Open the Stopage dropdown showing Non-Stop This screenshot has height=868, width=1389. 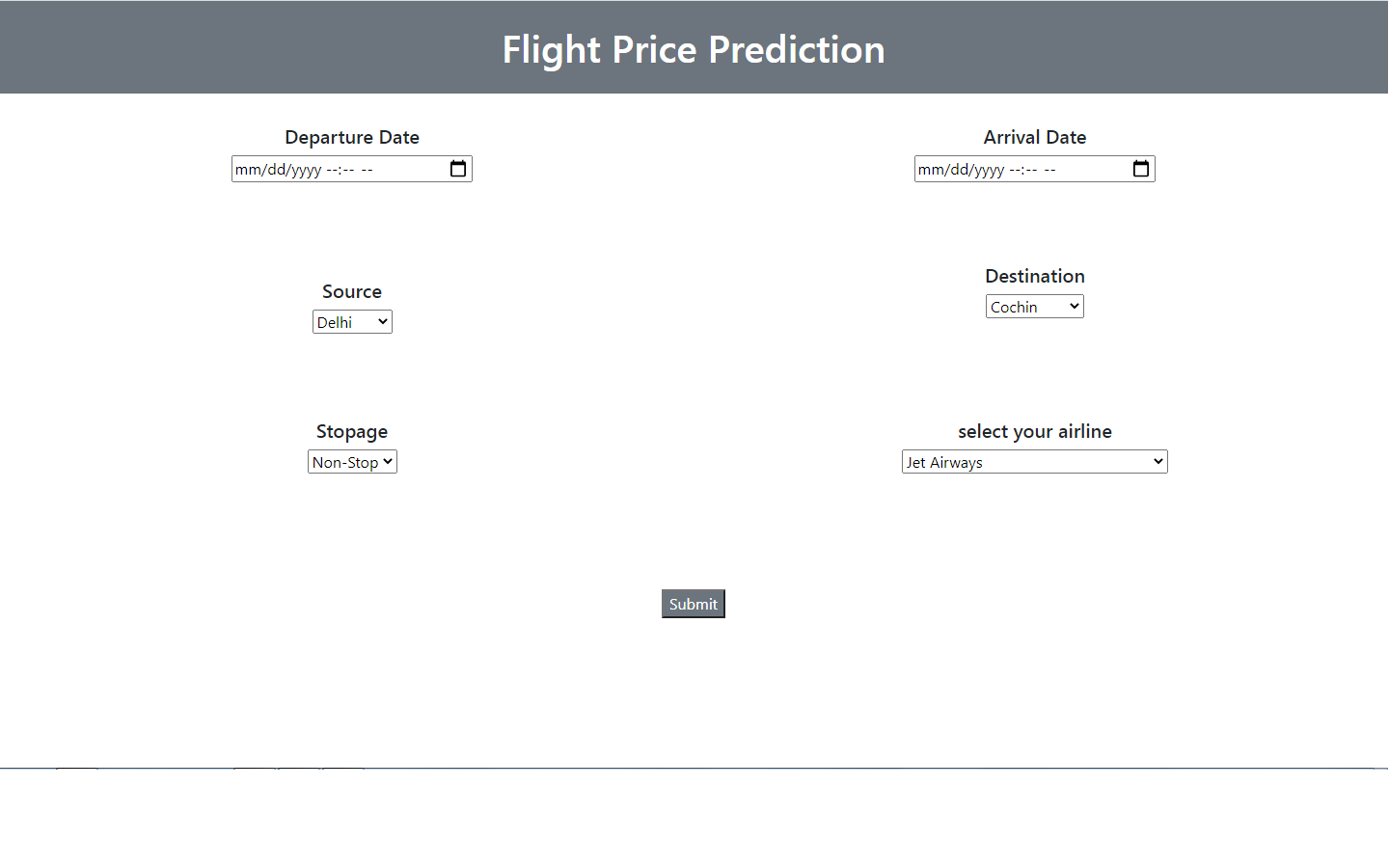coord(352,461)
